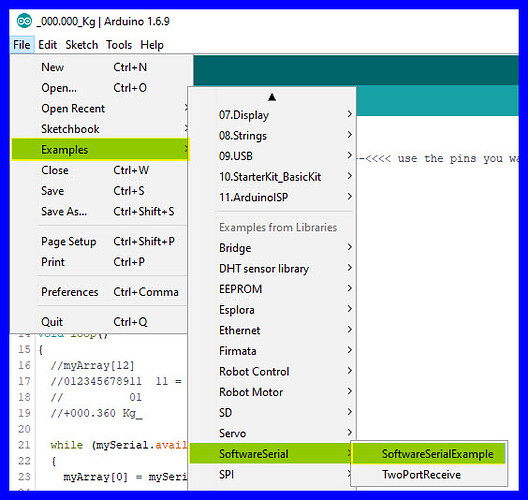Select the highlighted Examples entry

tap(100, 149)
